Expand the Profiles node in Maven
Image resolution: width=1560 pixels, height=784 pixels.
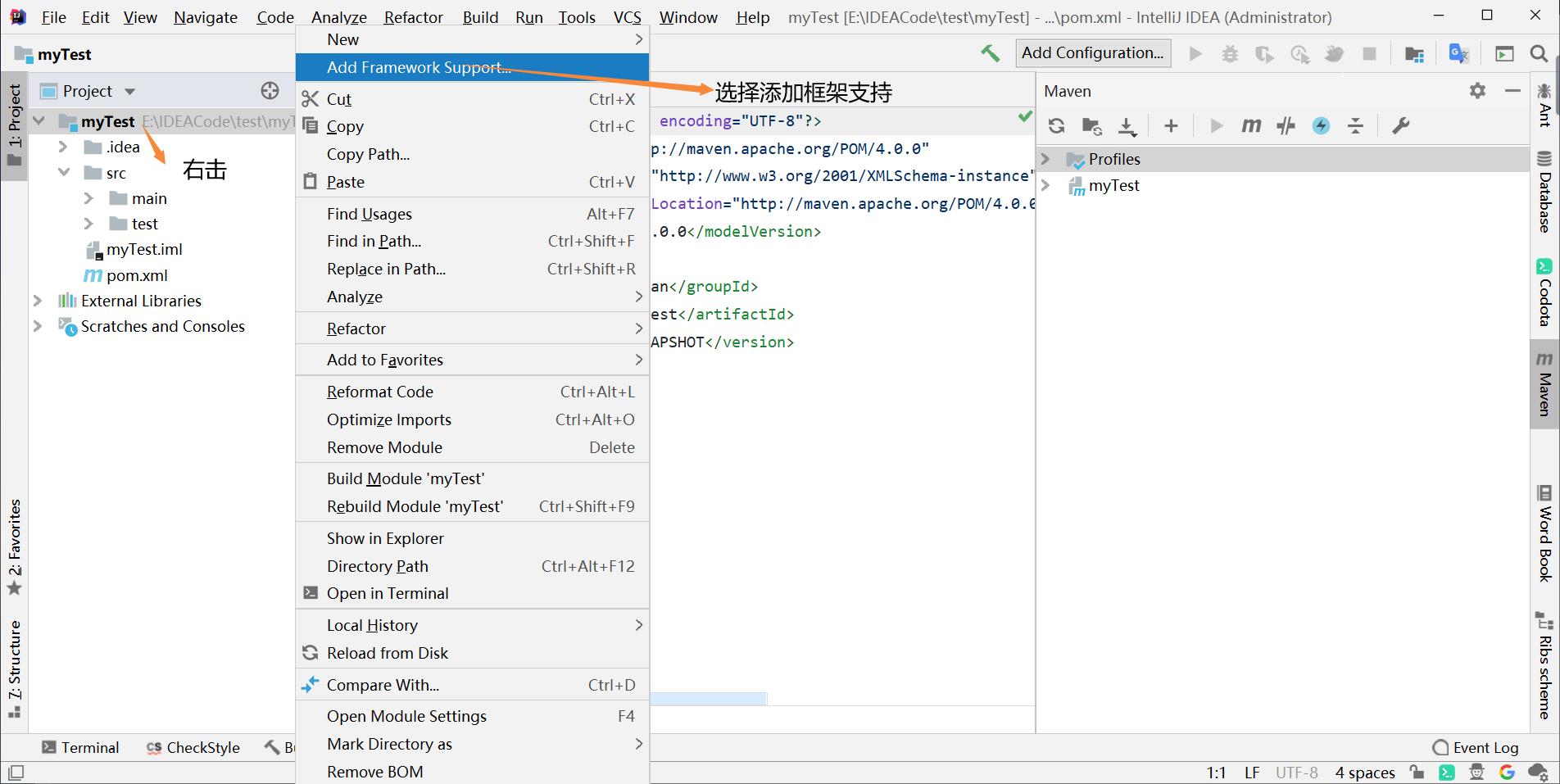[x=1045, y=159]
